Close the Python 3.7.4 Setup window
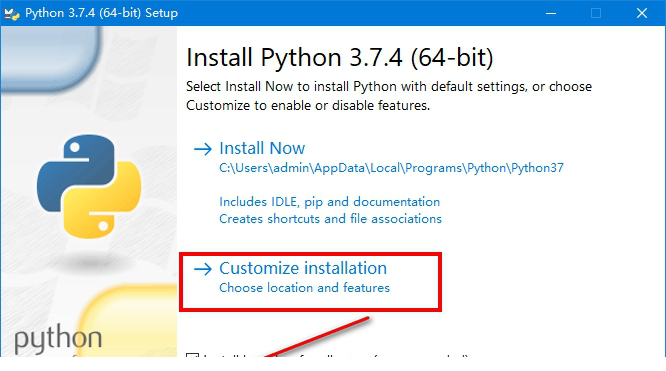Screen dimensions: 666x371 tap(642, 13)
